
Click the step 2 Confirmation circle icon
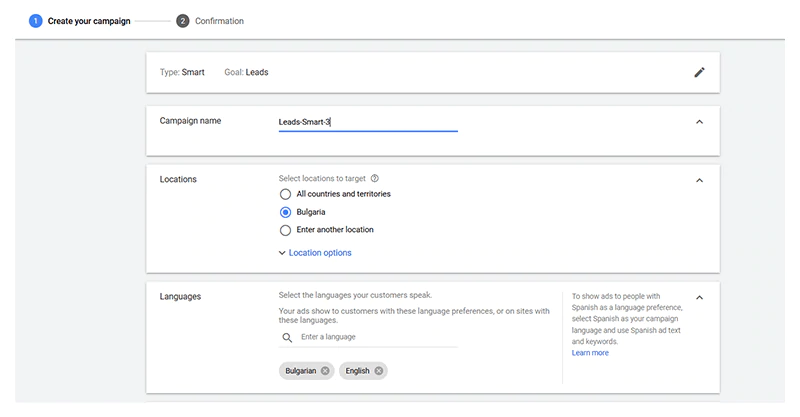[183, 20]
